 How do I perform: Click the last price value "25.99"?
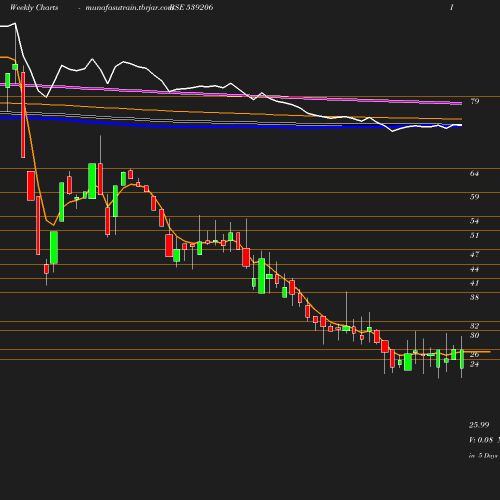479,425
